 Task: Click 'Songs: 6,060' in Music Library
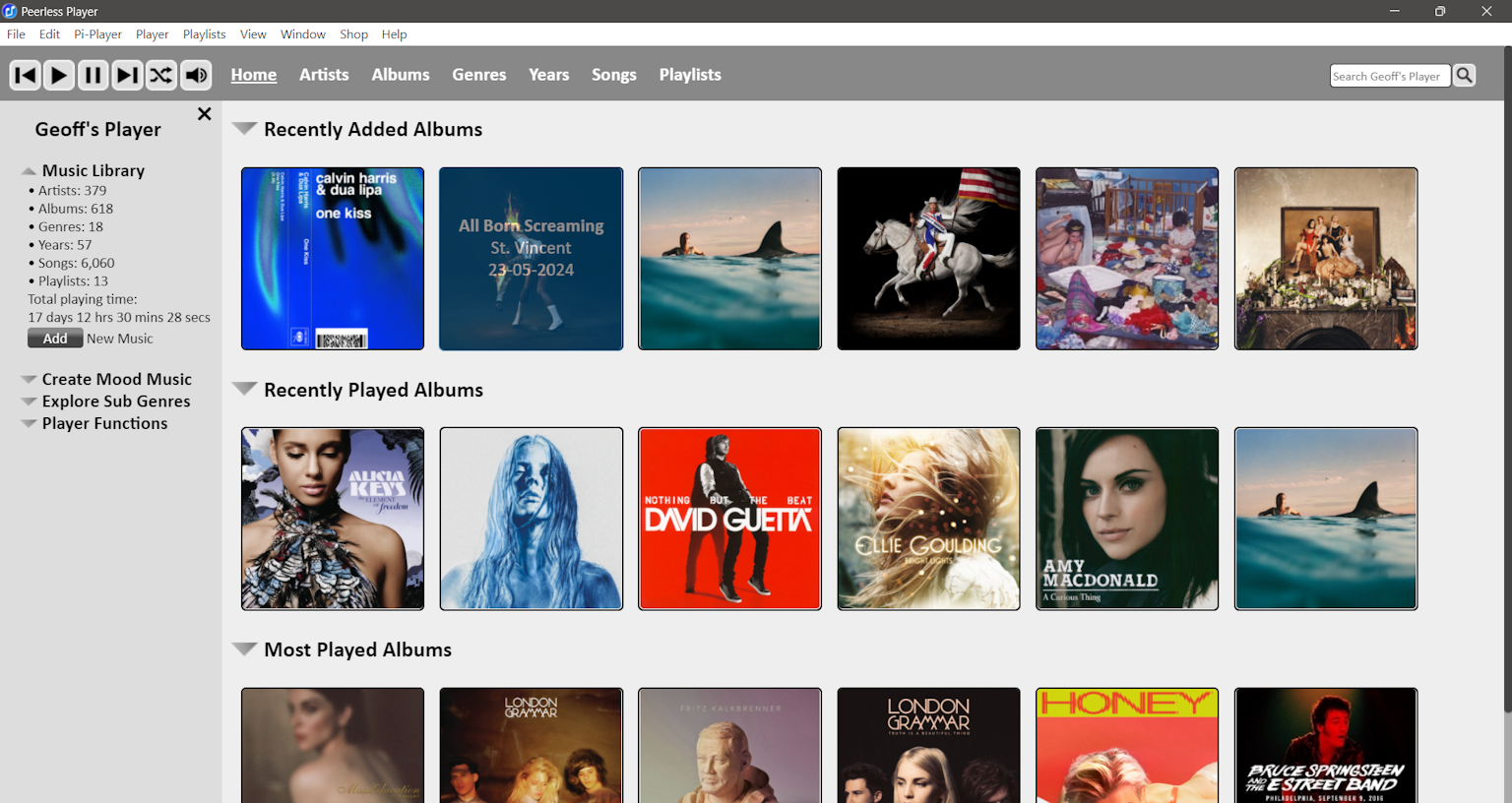pyautogui.click(x=76, y=263)
